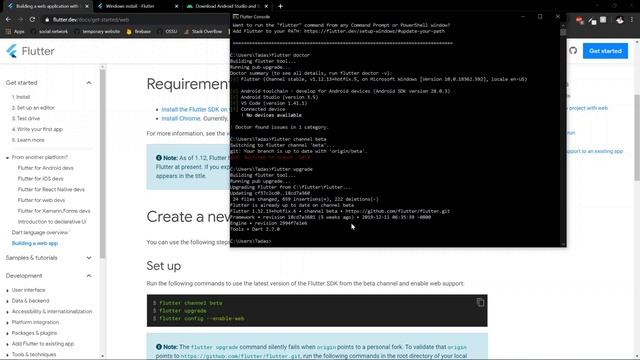
Task: Click the Set up heading
Action: (x=163, y=266)
